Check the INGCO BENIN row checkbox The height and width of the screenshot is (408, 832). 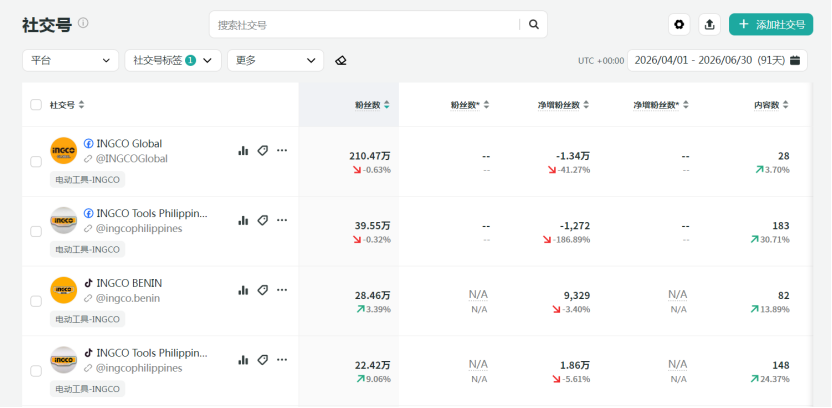36,301
